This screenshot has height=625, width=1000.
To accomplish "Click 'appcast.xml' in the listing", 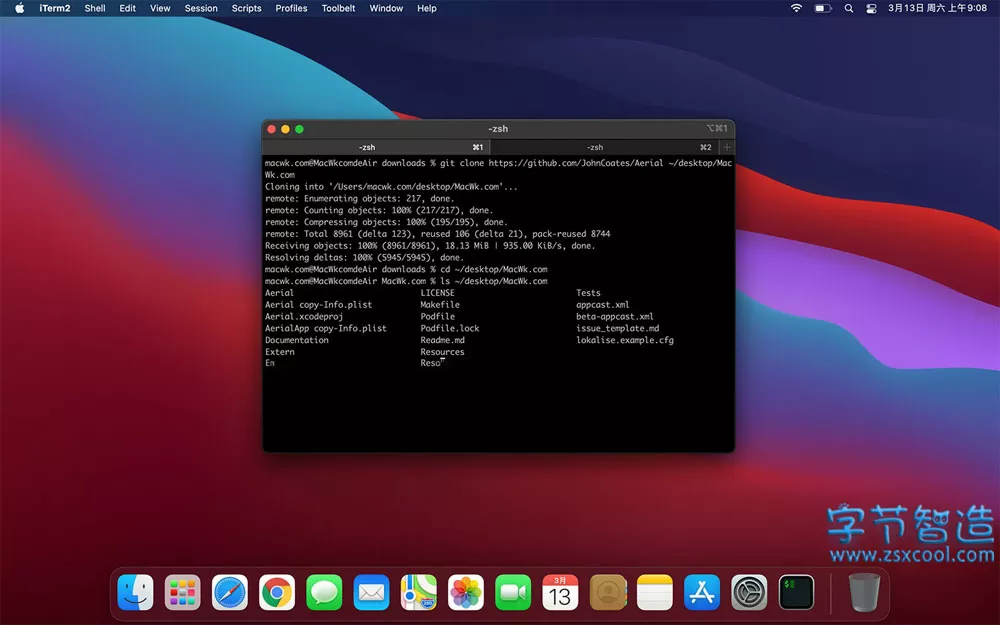I will [x=603, y=305].
